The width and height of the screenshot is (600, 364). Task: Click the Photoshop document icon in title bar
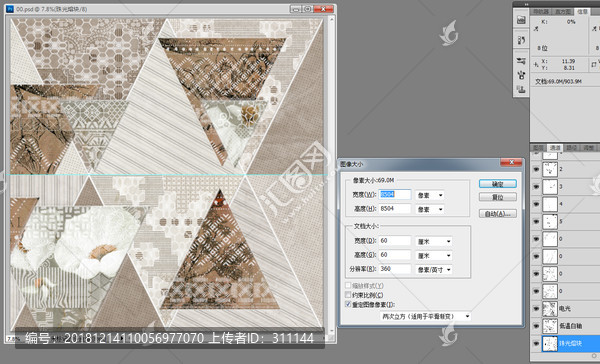(x=10, y=9)
